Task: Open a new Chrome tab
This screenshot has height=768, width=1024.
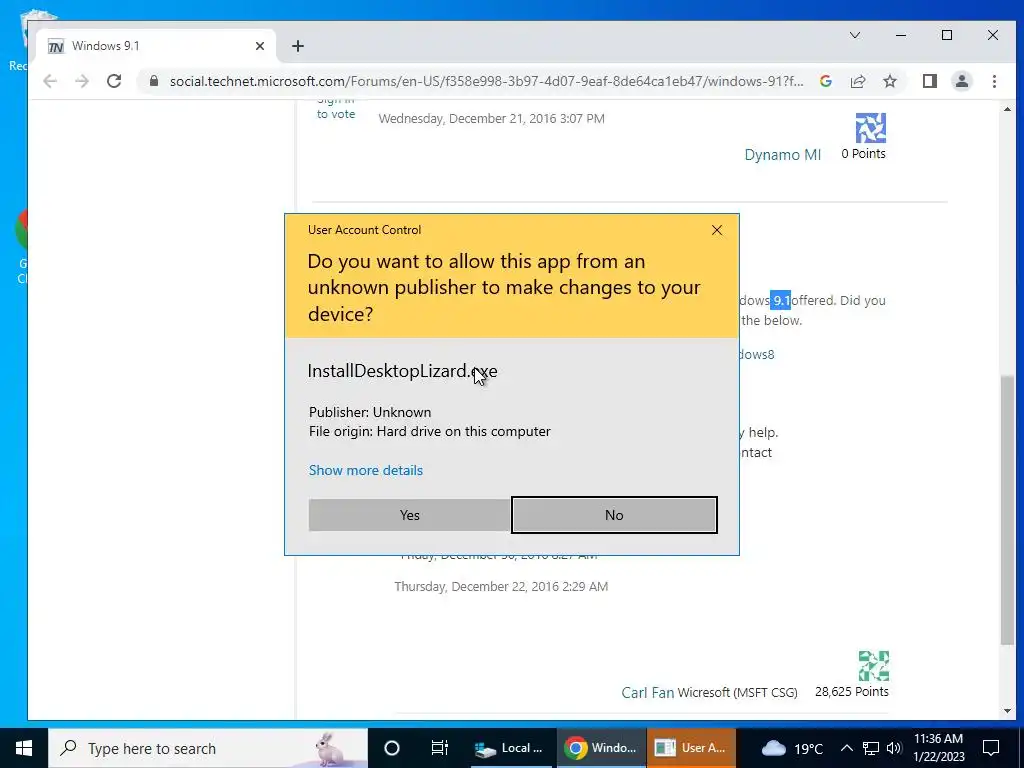Action: (x=298, y=46)
